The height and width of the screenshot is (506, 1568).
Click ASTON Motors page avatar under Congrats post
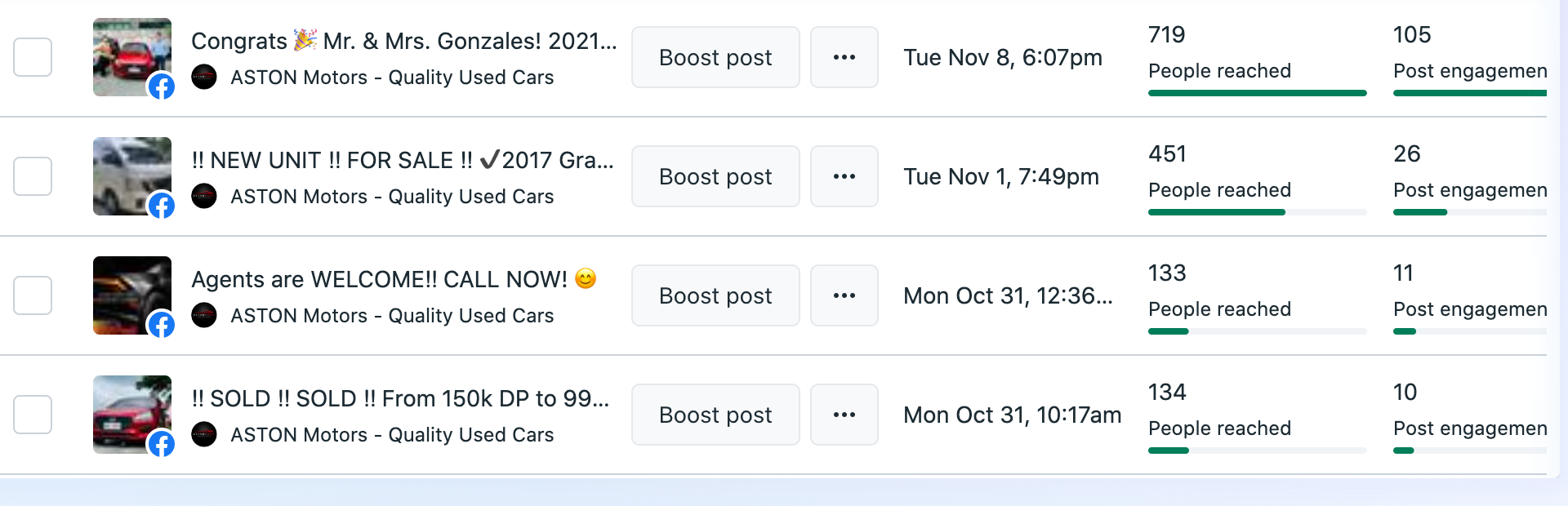pos(204,78)
